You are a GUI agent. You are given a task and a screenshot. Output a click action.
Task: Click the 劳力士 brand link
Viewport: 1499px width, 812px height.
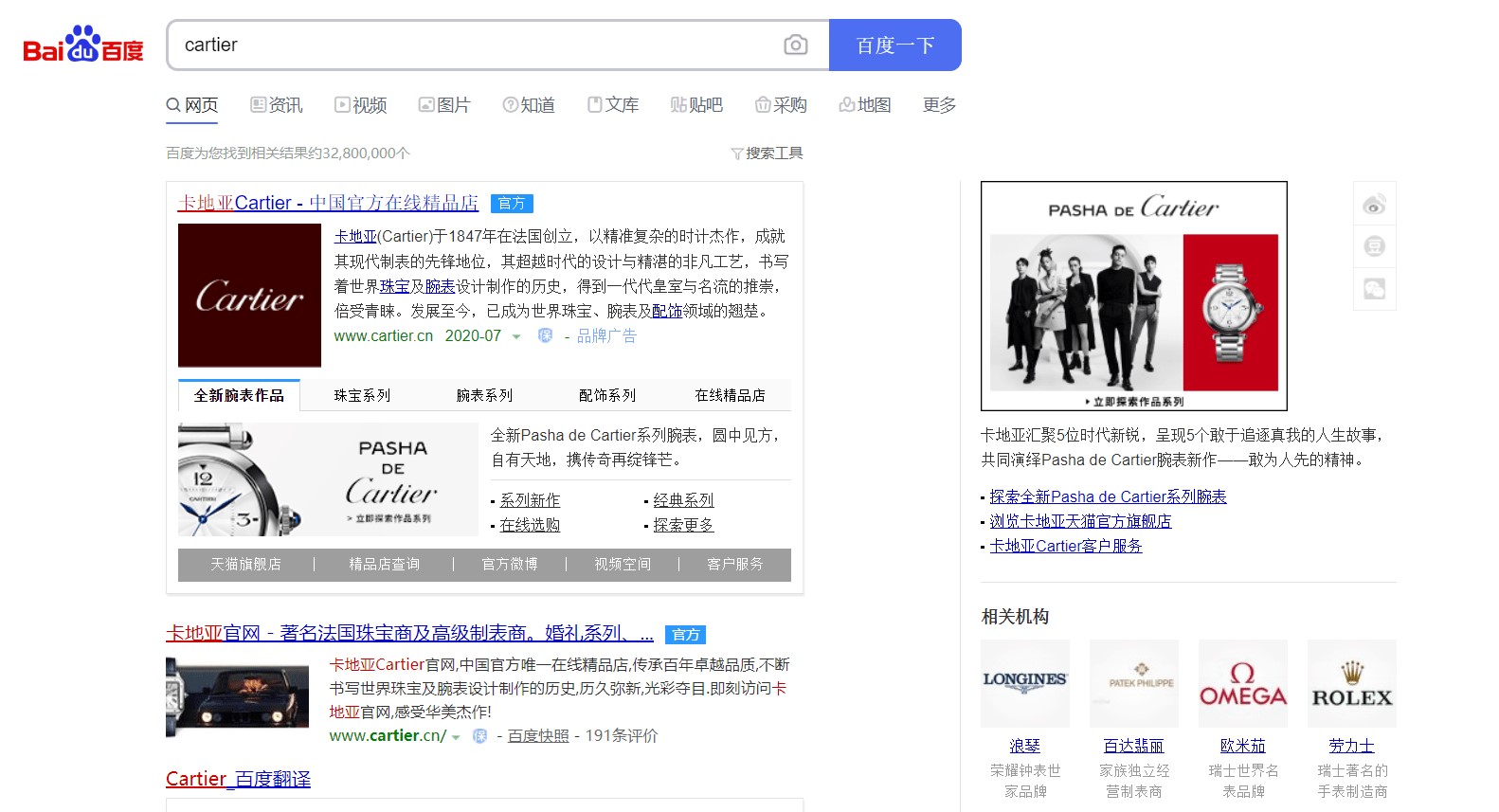pos(1352,747)
